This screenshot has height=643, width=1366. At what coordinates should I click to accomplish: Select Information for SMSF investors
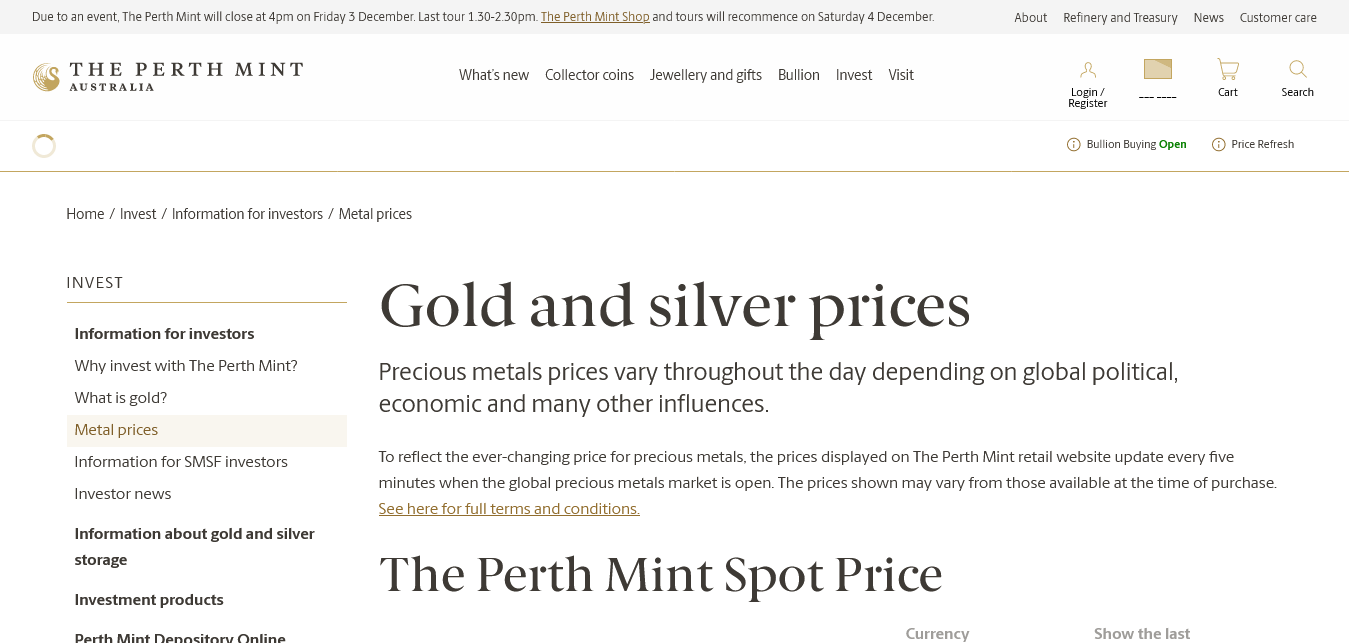[181, 462]
